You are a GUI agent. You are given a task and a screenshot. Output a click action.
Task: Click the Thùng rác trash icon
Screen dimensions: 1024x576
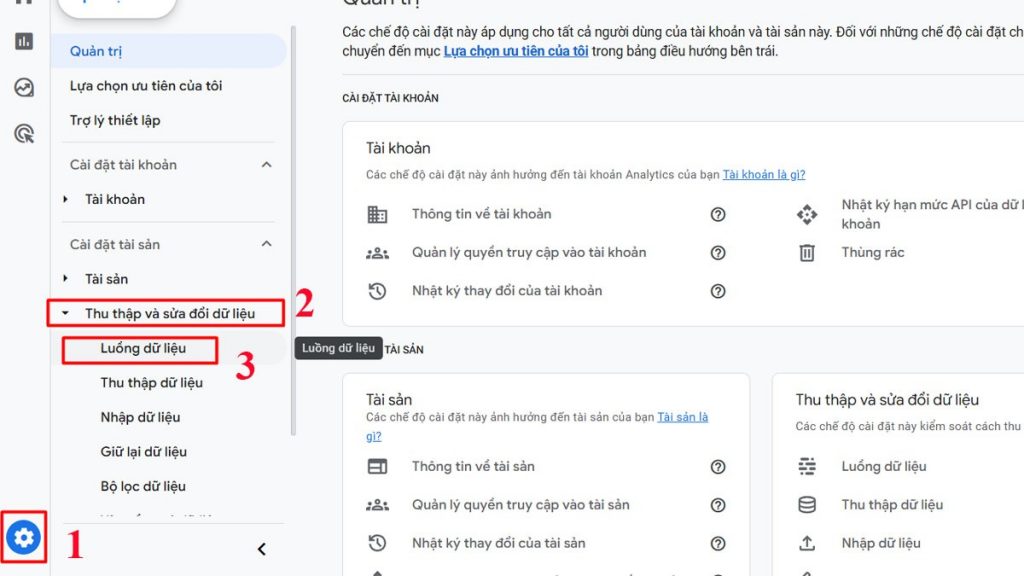tap(807, 253)
